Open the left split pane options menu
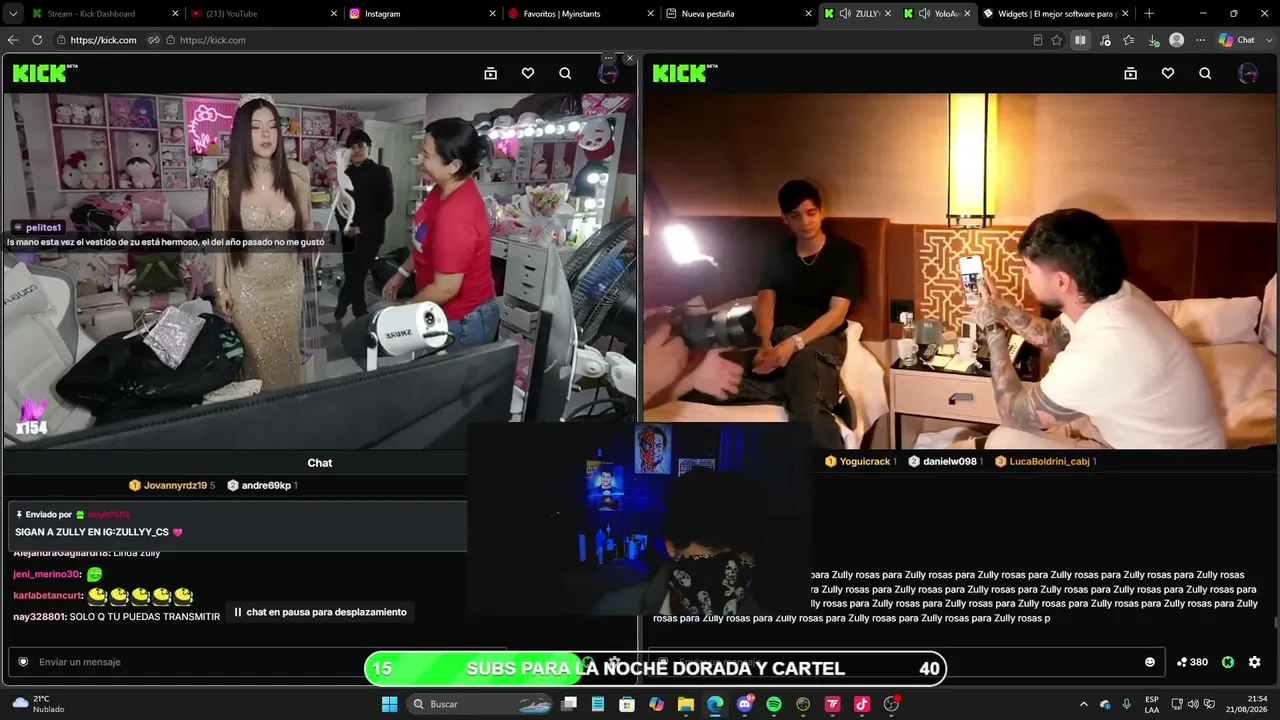The width and height of the screenshot is (1280, 720). (x=608, y=58)
